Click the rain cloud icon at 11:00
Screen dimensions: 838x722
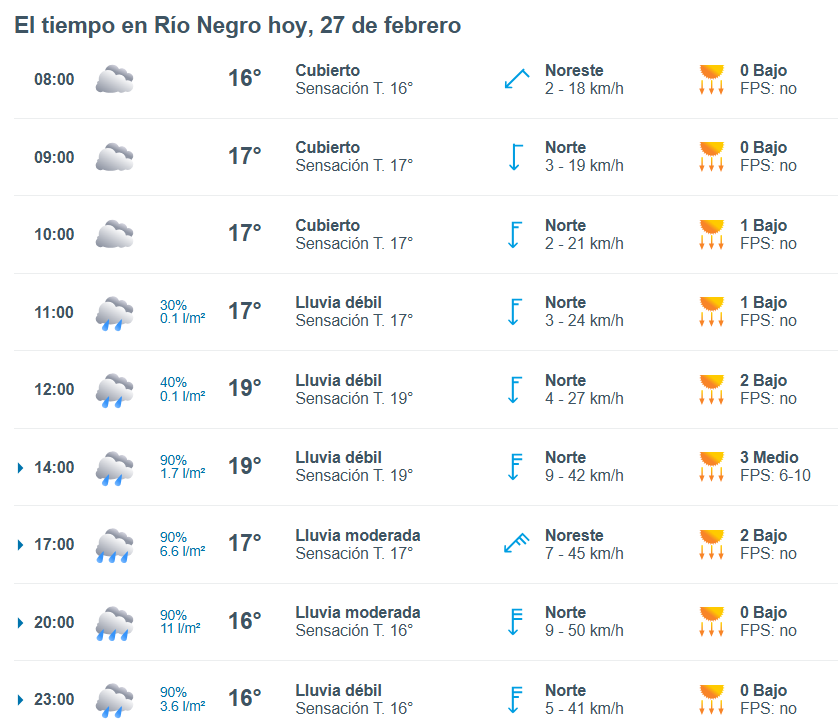tap(114, 312)
